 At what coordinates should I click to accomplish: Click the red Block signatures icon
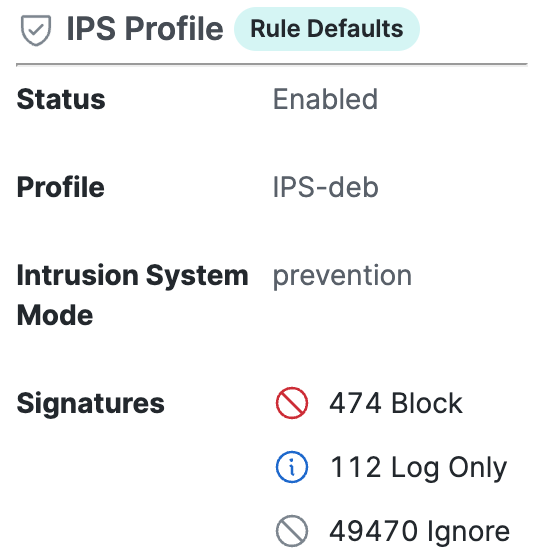tap(292, 402)
